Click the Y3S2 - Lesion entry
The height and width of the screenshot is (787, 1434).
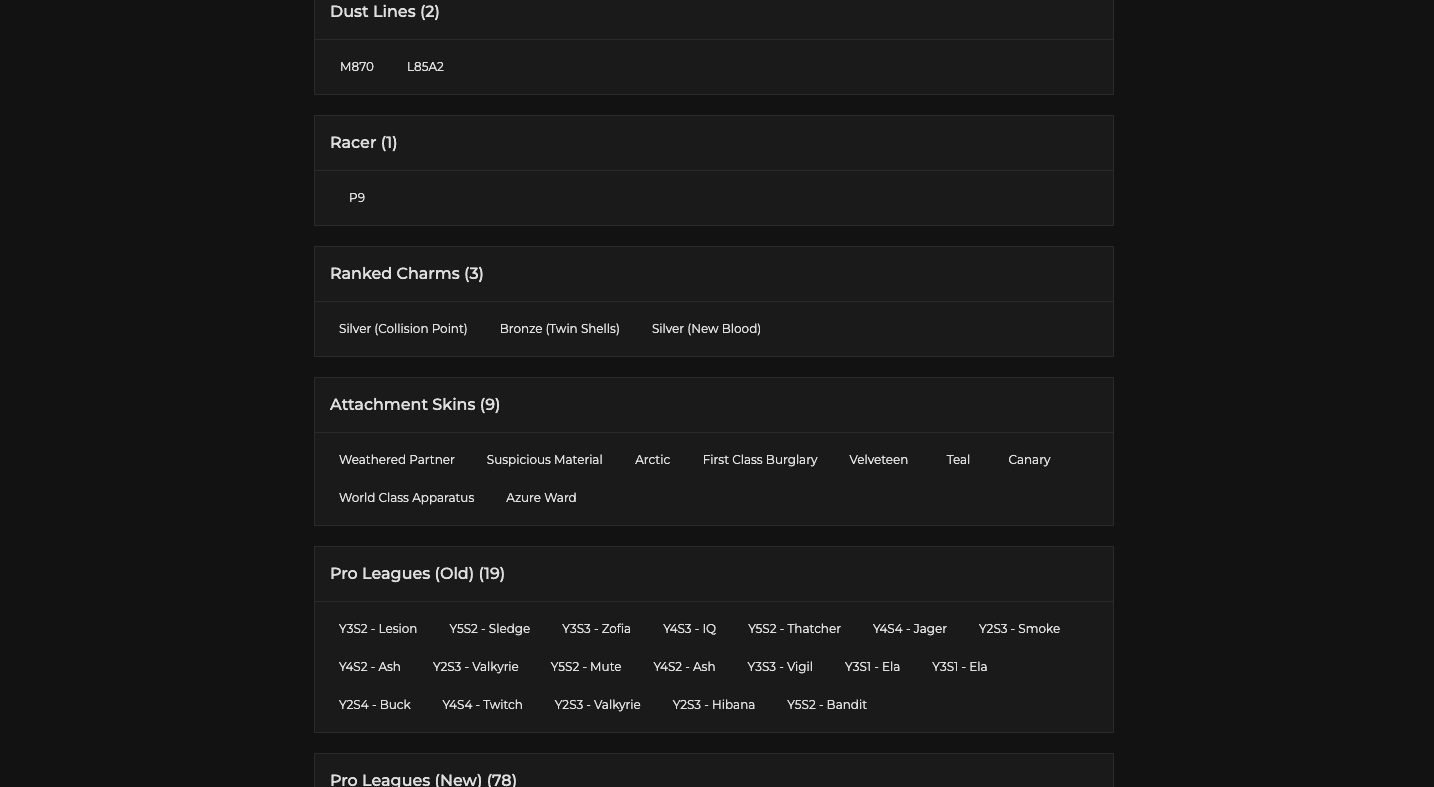pos(378,629)
